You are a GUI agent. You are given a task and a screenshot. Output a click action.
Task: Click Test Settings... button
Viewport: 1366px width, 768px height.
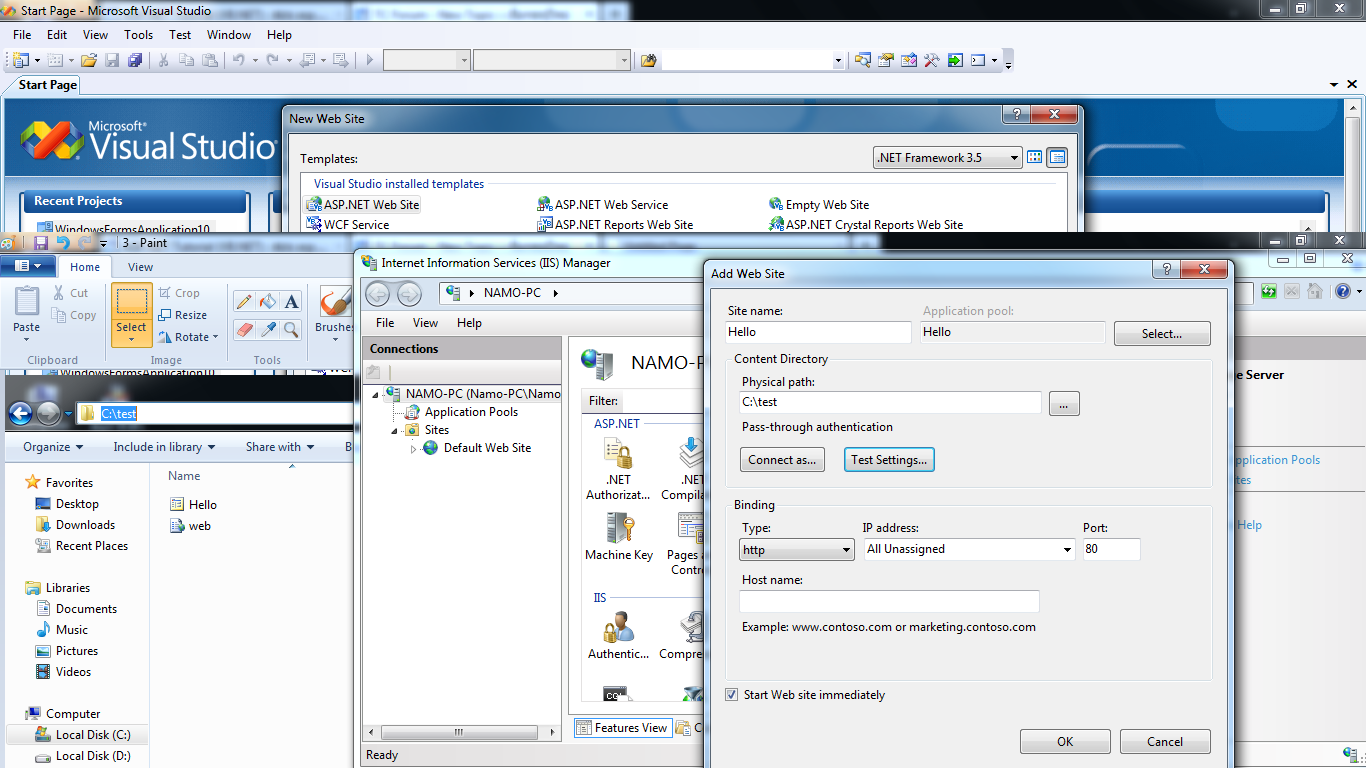[889, 460]
